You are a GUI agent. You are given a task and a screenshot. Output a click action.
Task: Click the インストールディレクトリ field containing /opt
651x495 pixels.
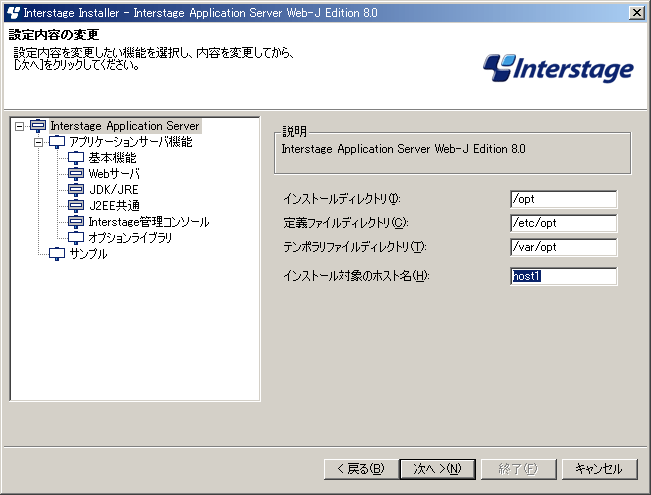563,199
